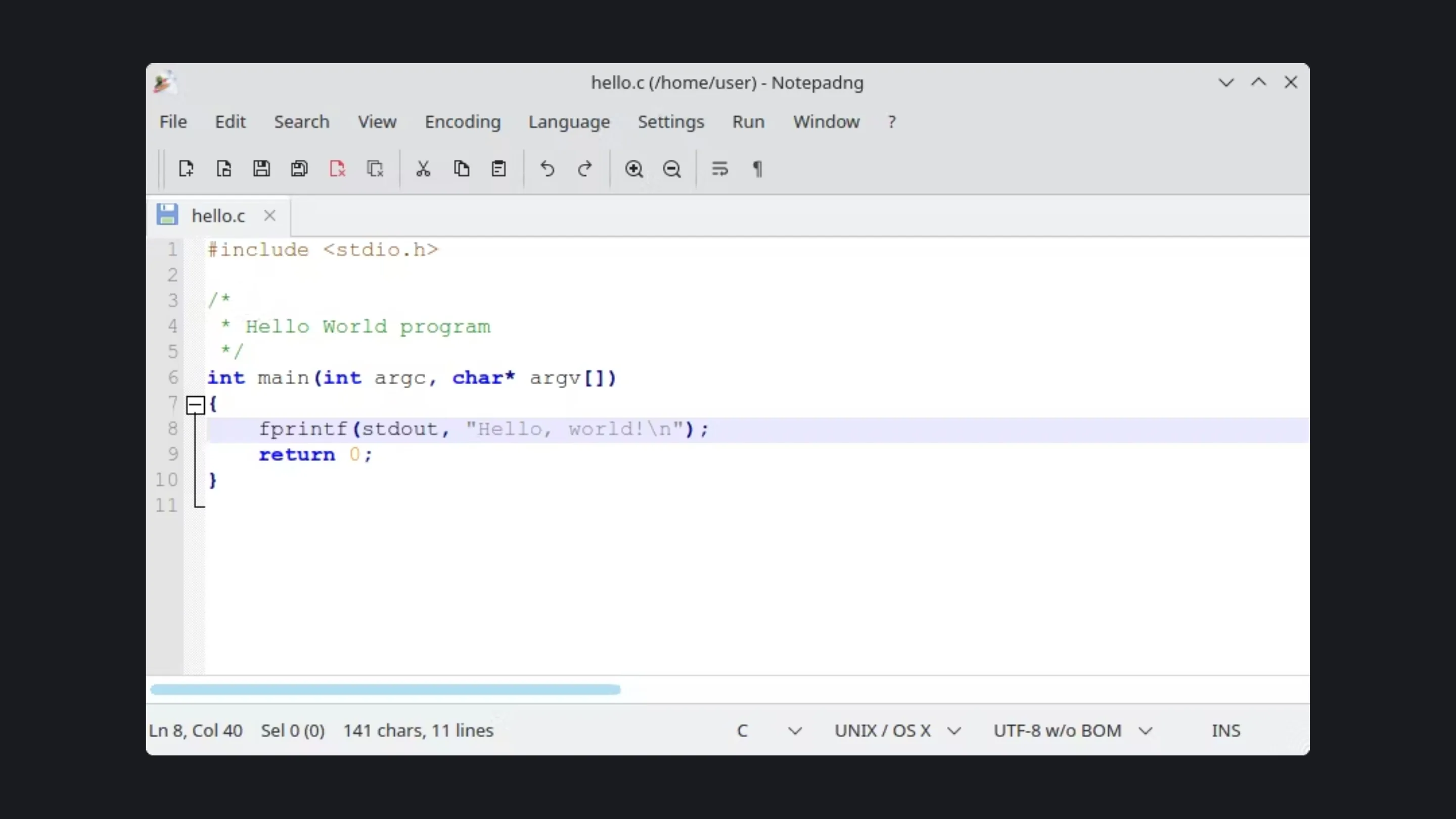This screenshot has width=1456, height=819.
Task: Open the UTF-8 w/o BOM encoding dropdown
Action: click(x=1072, y=730)
